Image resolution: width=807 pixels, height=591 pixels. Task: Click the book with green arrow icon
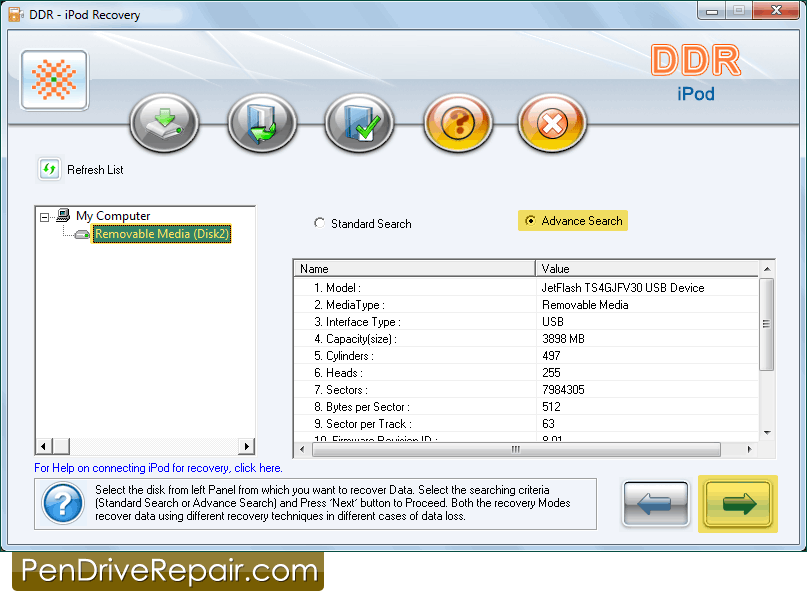pyautogui.click(x=262, y=123)
